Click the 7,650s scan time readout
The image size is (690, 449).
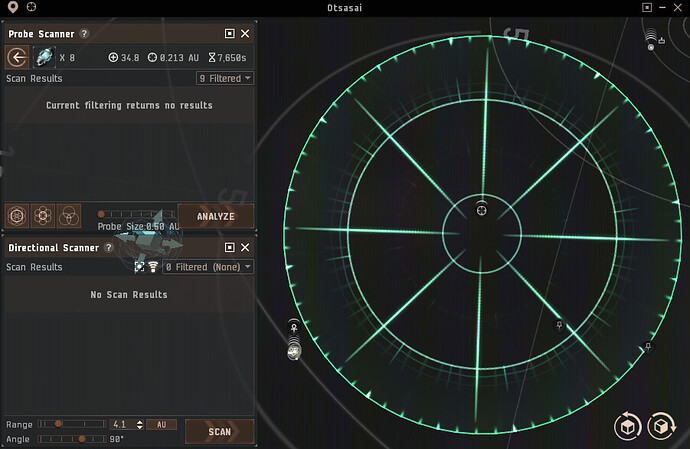228,58
